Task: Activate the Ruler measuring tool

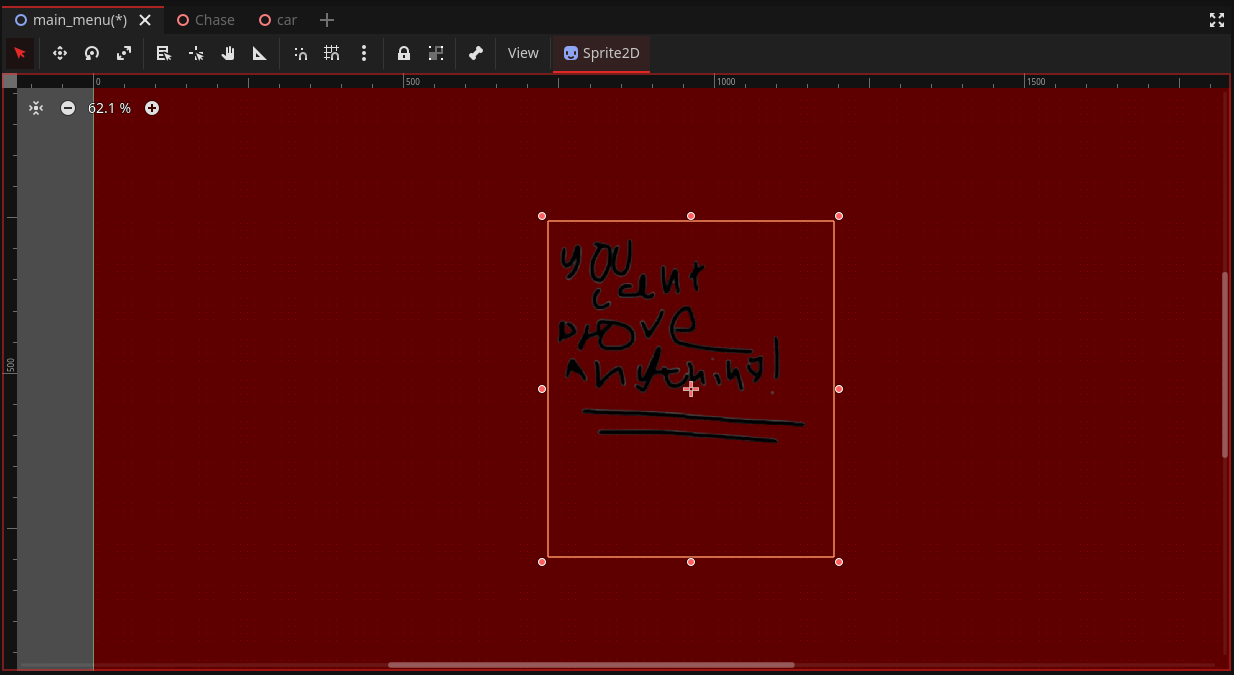Action: (260, 53)
